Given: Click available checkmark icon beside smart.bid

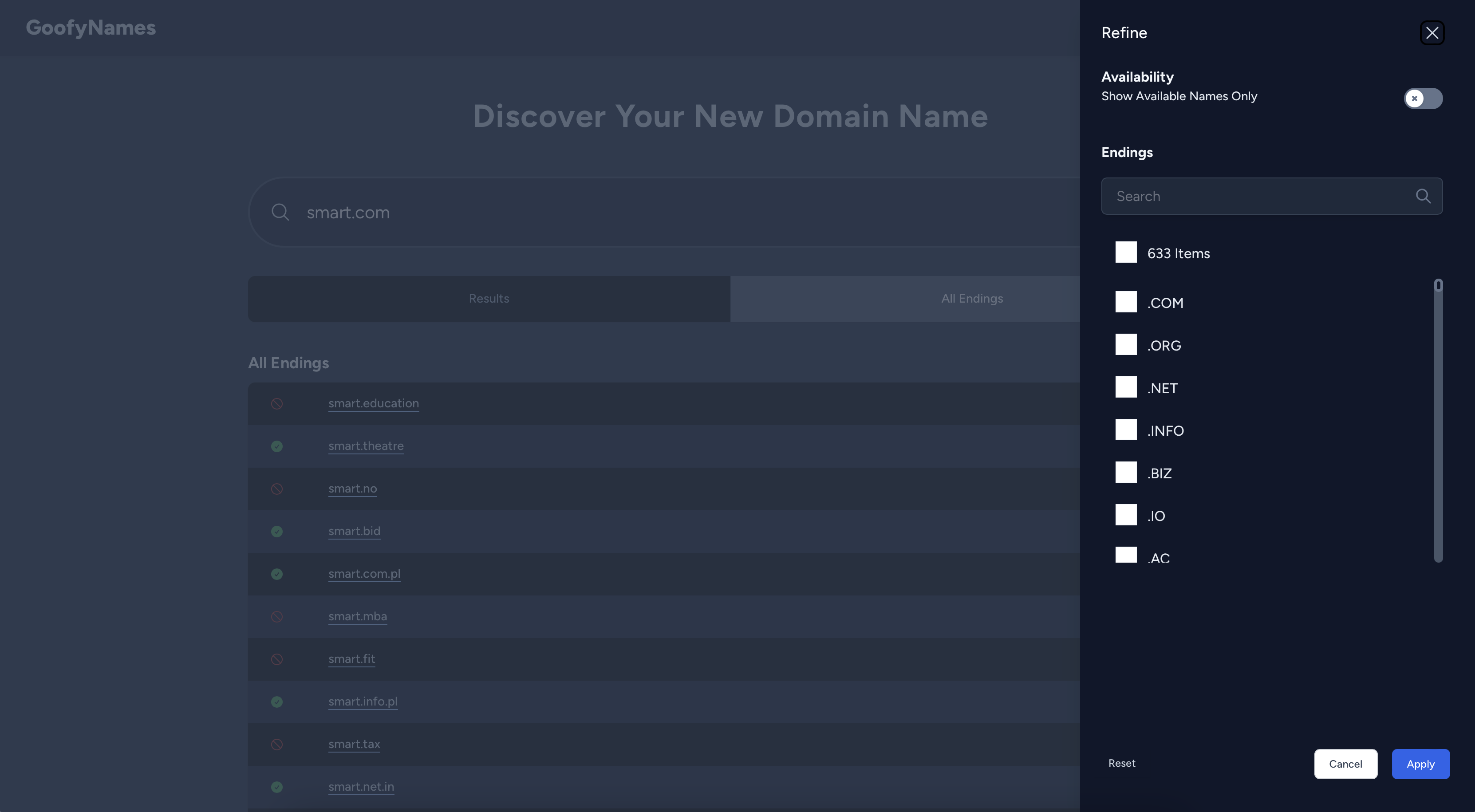Looking at the screenshot, I should coord(276,532).
